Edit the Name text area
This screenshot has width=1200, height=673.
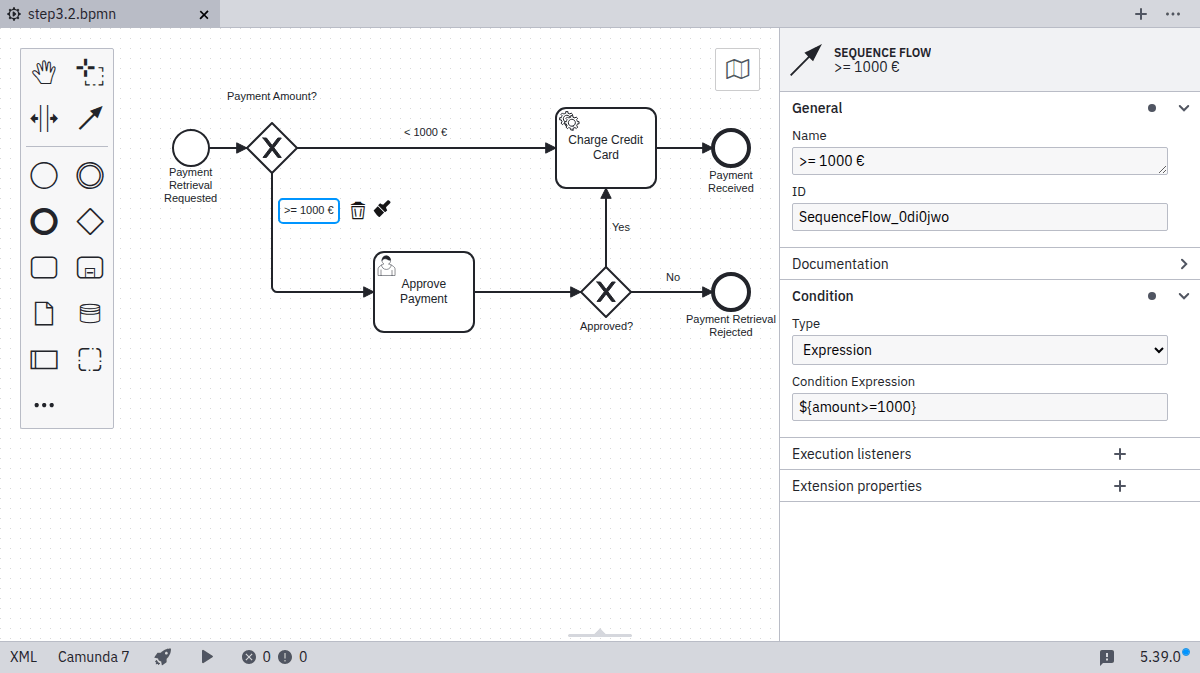(x=980, y=161)
